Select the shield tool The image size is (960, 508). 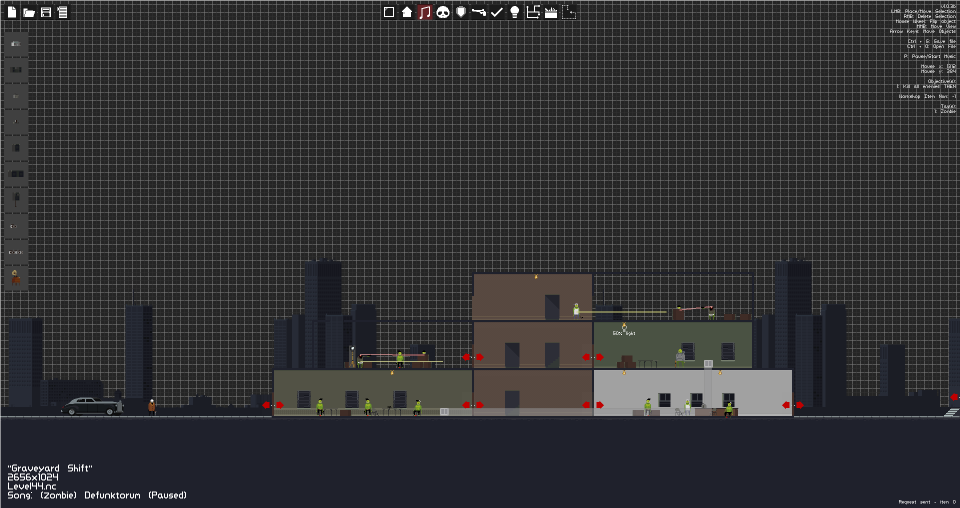click(x=461, y=12)
